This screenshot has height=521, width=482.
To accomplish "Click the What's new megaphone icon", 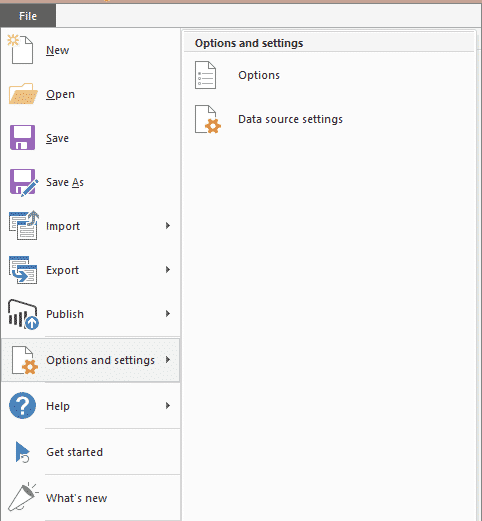I will 23,497.
